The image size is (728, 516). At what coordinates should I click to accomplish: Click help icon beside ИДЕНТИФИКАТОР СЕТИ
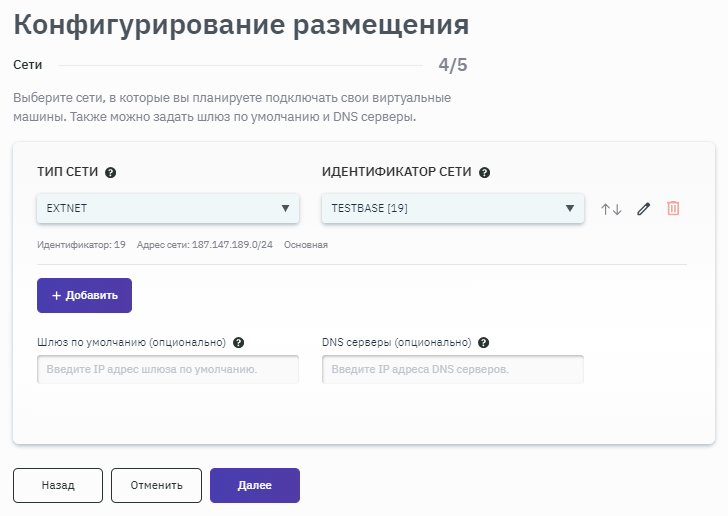click(484, 172)
